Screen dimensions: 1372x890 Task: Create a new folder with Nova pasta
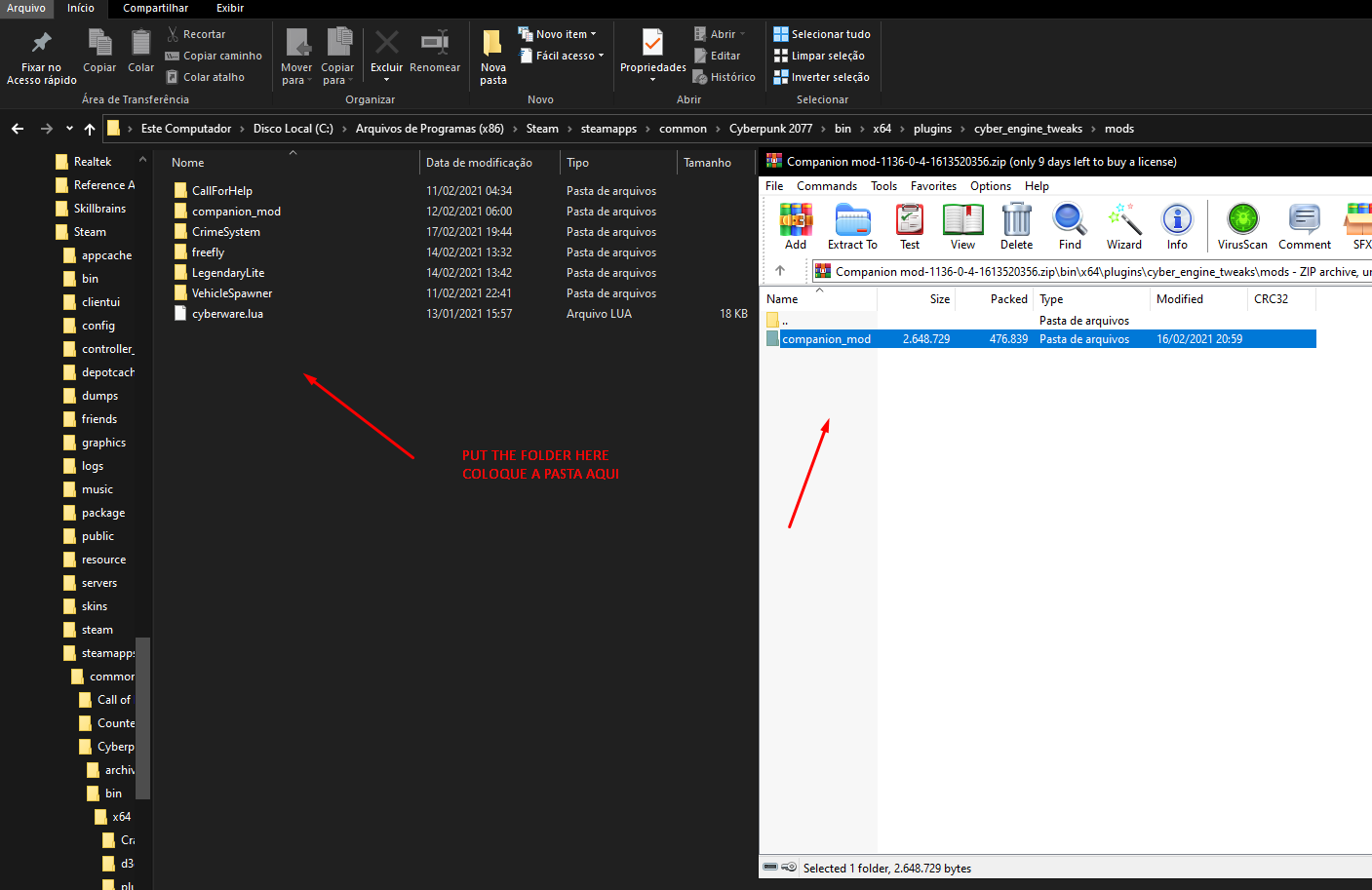click(493, 58)
